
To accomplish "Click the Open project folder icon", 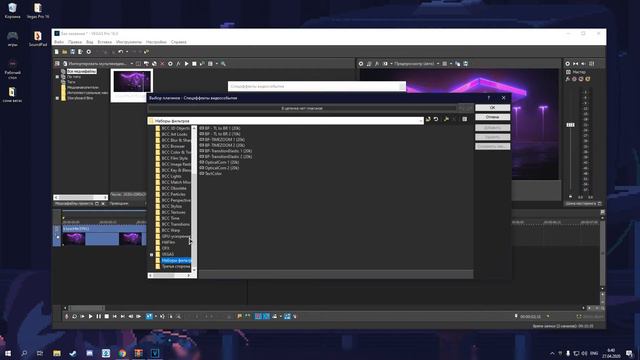I will pyautogui.click(x=64, y=52).
